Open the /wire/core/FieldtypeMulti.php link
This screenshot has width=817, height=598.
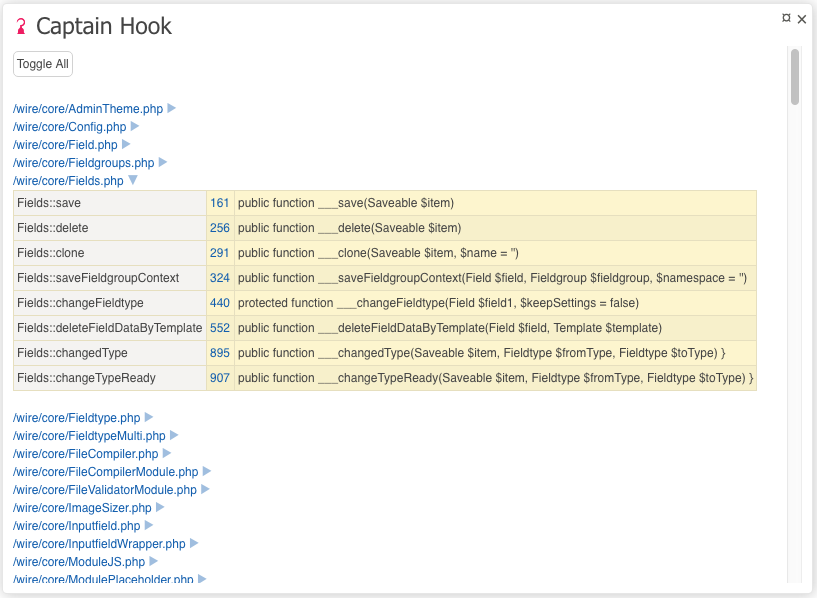[x=89, y=436]
